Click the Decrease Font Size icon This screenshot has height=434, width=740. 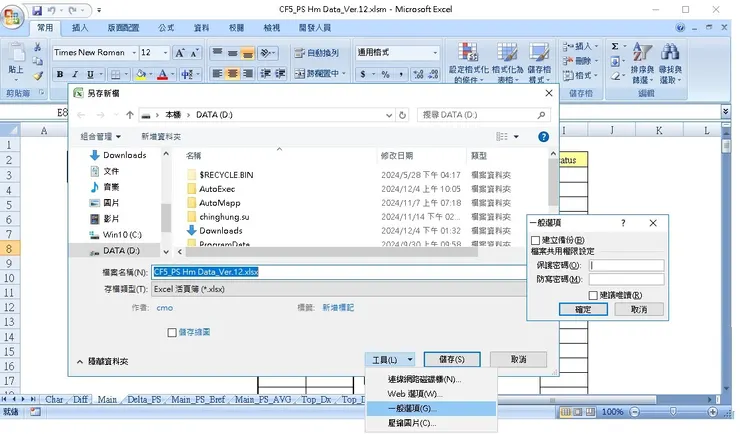(x=194, y=53)
